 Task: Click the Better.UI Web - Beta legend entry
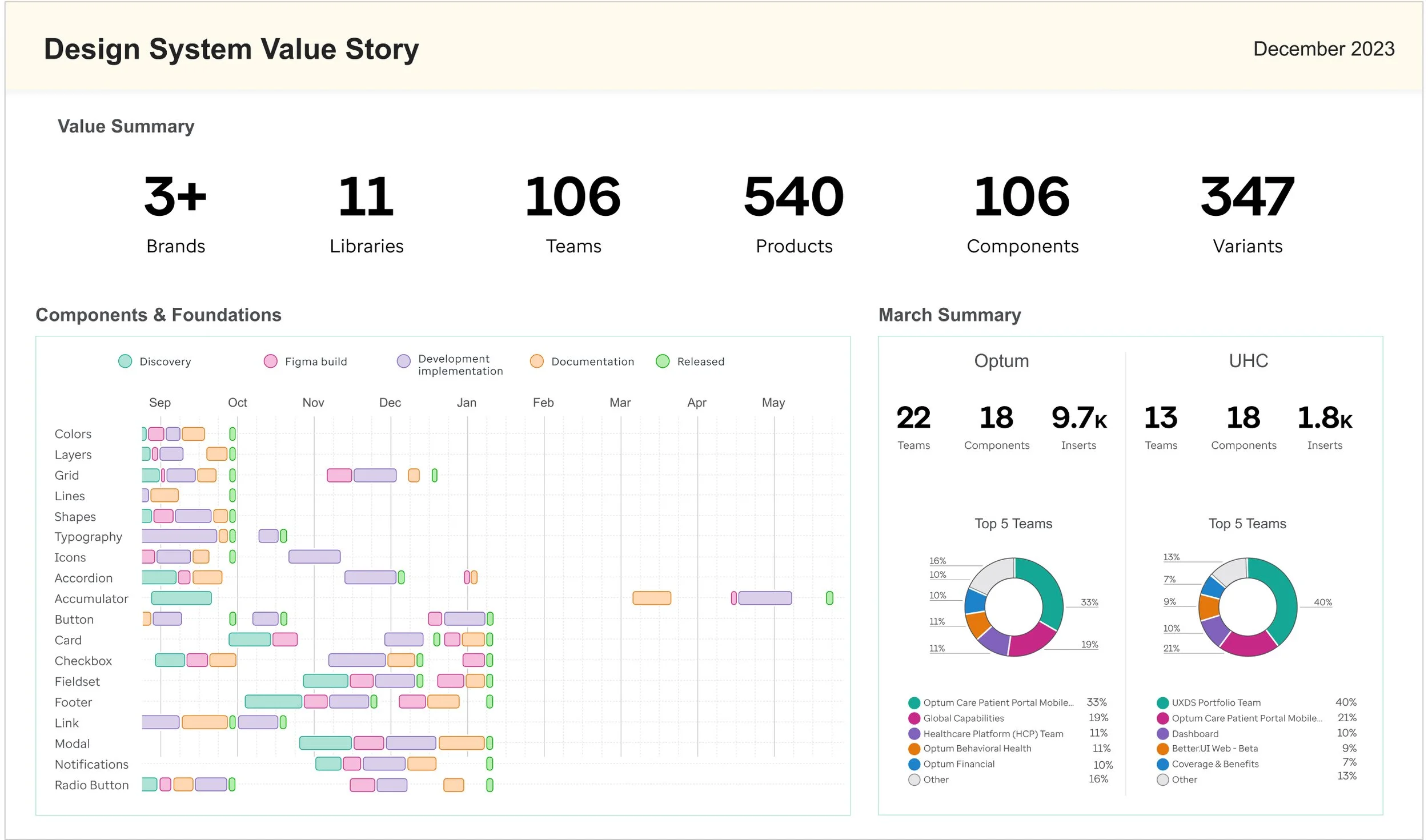(x=1214, y=749)
